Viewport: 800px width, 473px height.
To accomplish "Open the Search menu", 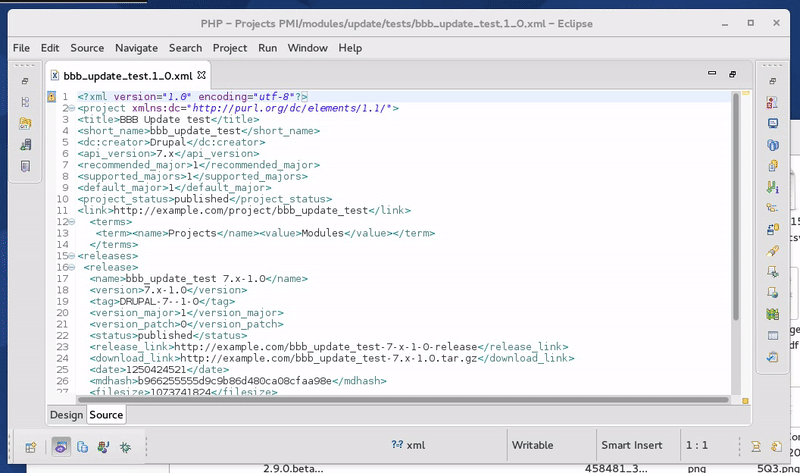I will click(185, 48).
